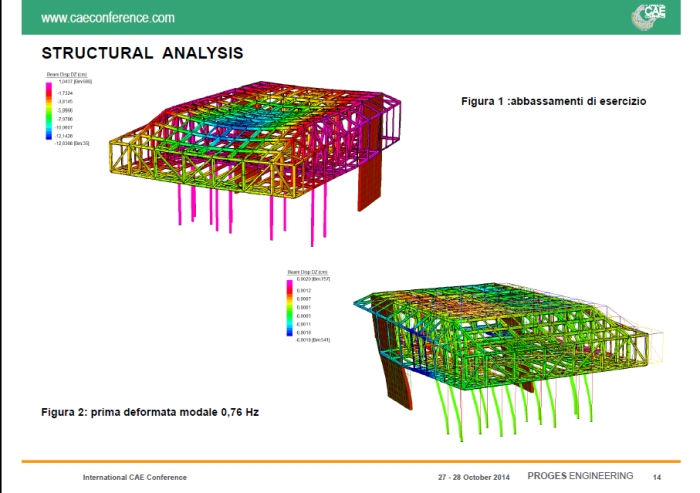Screen dimensions: 700x493
Task: Click the Figura 1 abbassamenti di esercizio caption
Action: pyautogui.click(x=553, y=102)
